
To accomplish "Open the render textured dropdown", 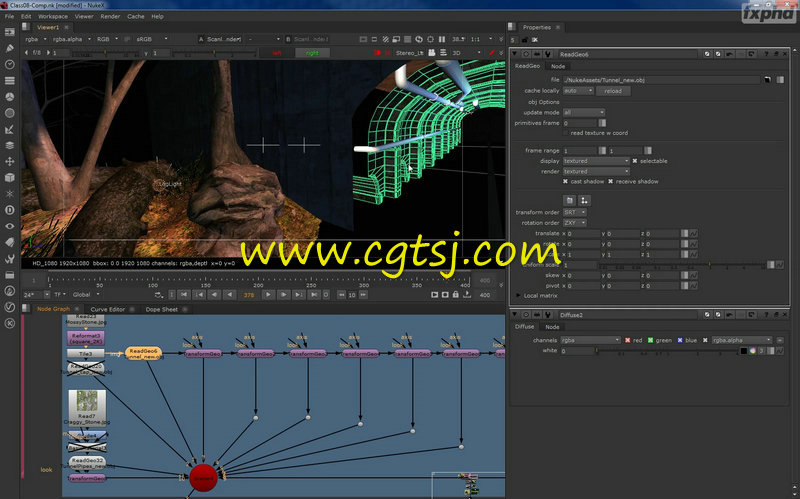I will click(x=596, y=171).
